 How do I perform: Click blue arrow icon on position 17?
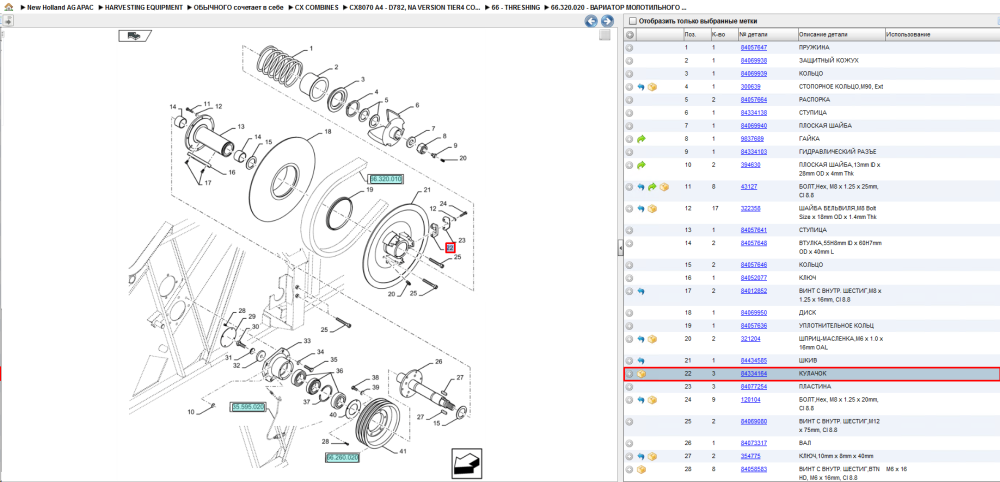(x=642, y=291)
